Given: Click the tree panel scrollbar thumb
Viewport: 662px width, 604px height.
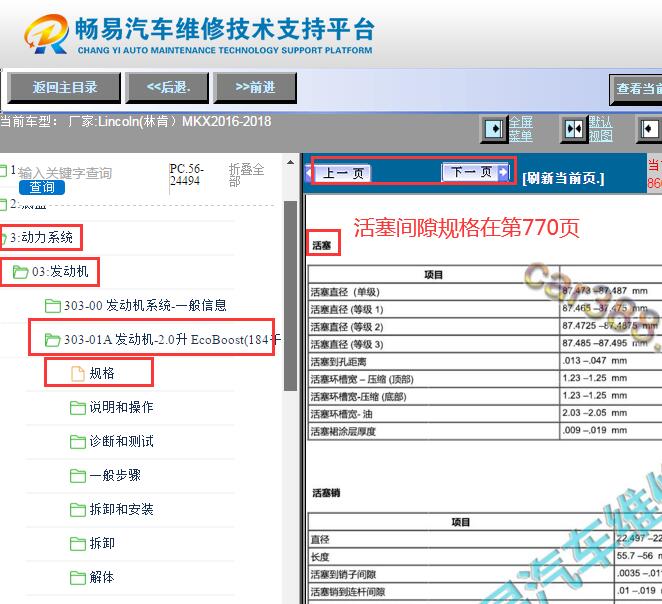Looking at the screenshot, I should click(x=290, y=296).
